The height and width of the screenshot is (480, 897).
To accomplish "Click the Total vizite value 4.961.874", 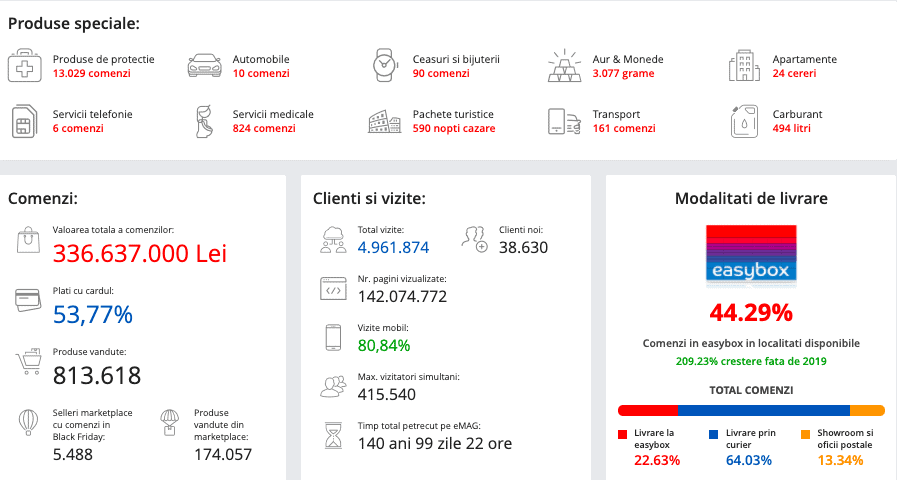I will [x=393, y=247].
